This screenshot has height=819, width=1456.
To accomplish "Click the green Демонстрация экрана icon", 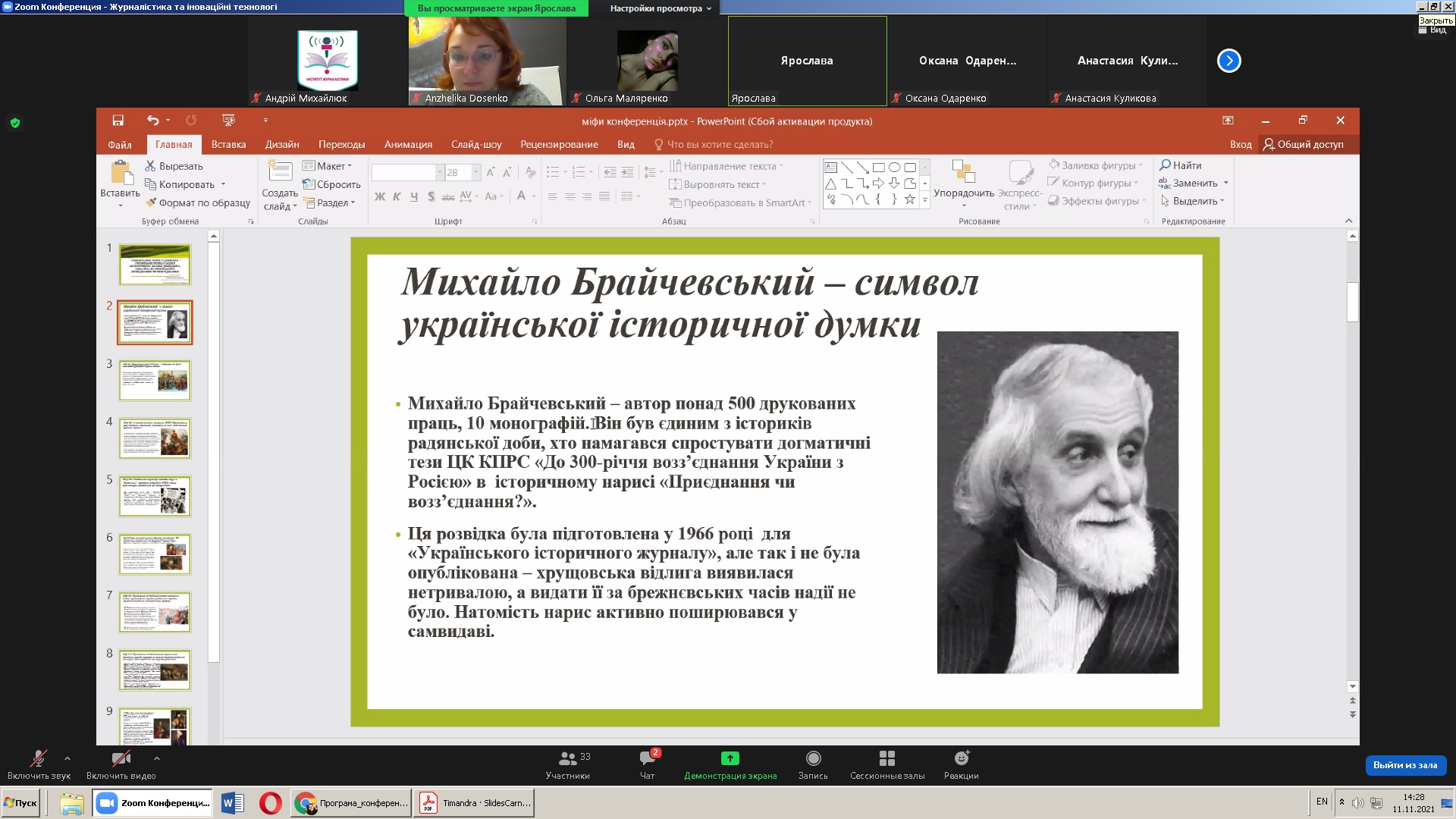I will 730,758.
